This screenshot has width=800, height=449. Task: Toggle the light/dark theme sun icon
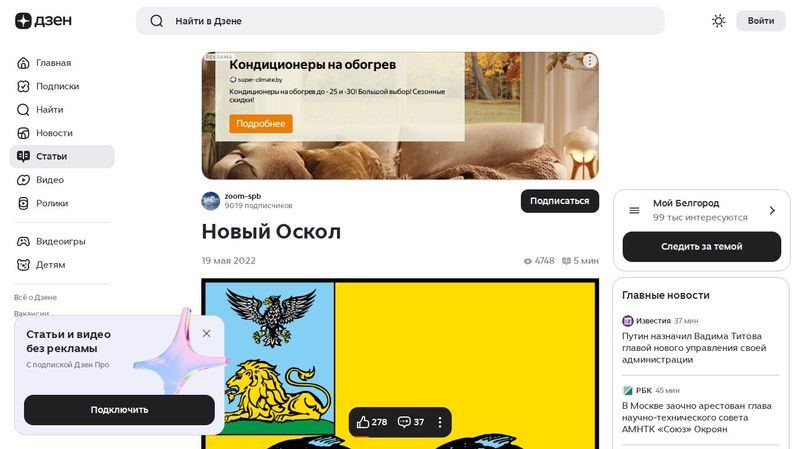point(718,21)
